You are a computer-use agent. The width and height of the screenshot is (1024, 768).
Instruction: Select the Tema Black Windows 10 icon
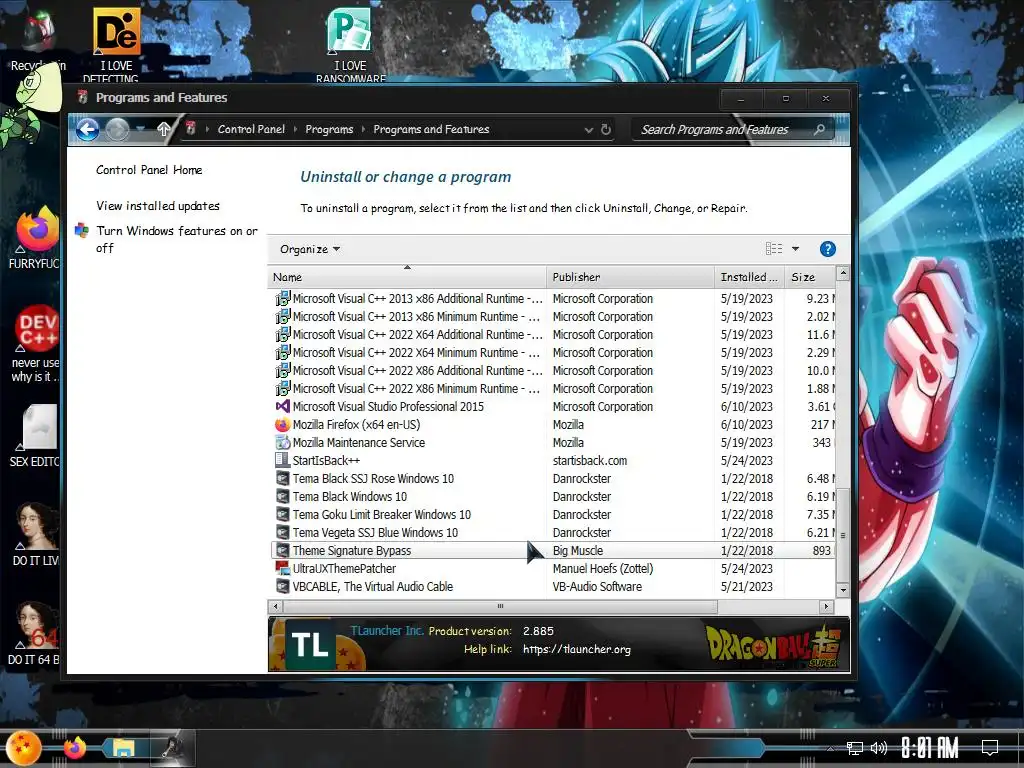coord(282,496)
